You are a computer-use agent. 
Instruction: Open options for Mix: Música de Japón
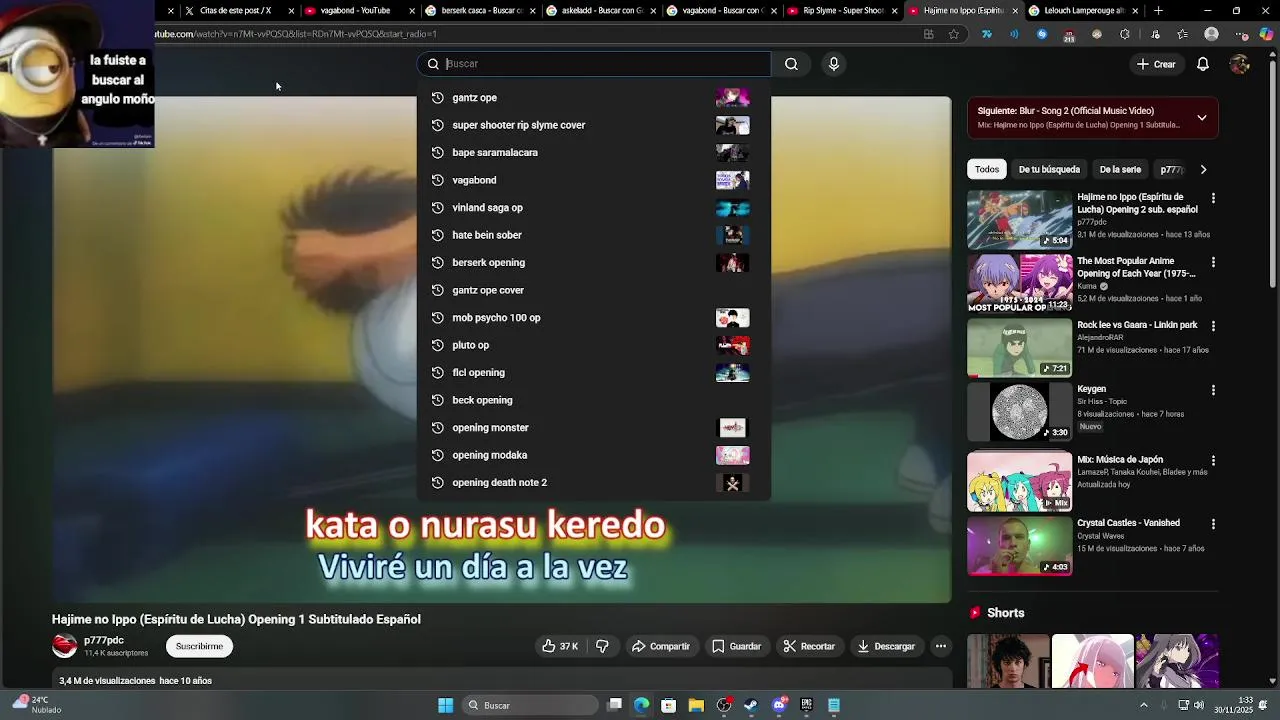click(1213, 461)
